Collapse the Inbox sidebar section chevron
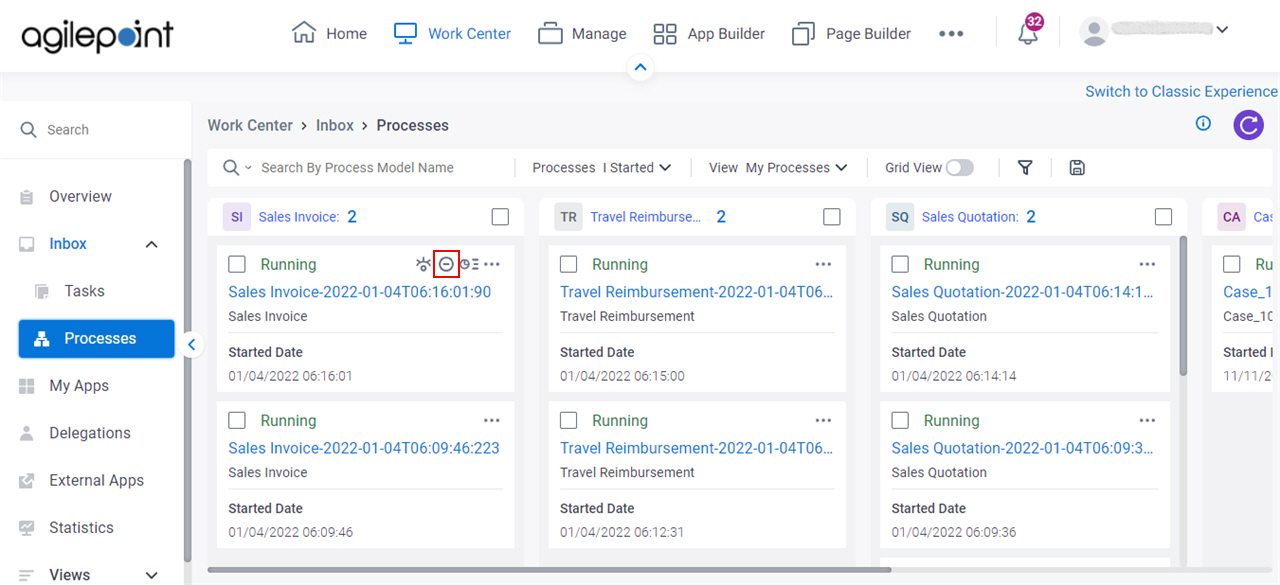This screenshot has height=585, width=1280. (x=152, y=244)
